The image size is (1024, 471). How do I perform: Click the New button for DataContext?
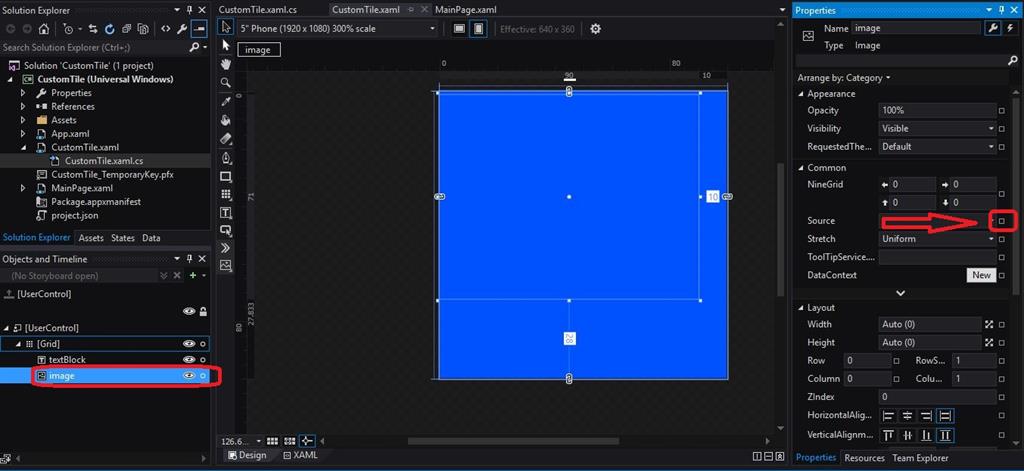[980, 275]
